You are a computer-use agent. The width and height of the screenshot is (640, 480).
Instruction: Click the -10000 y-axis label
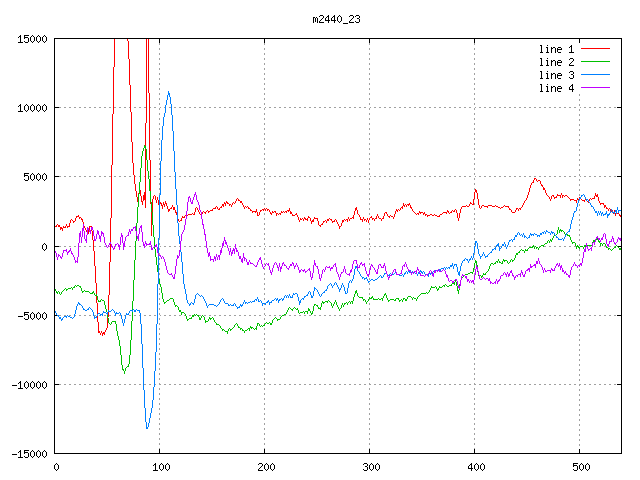29,385
